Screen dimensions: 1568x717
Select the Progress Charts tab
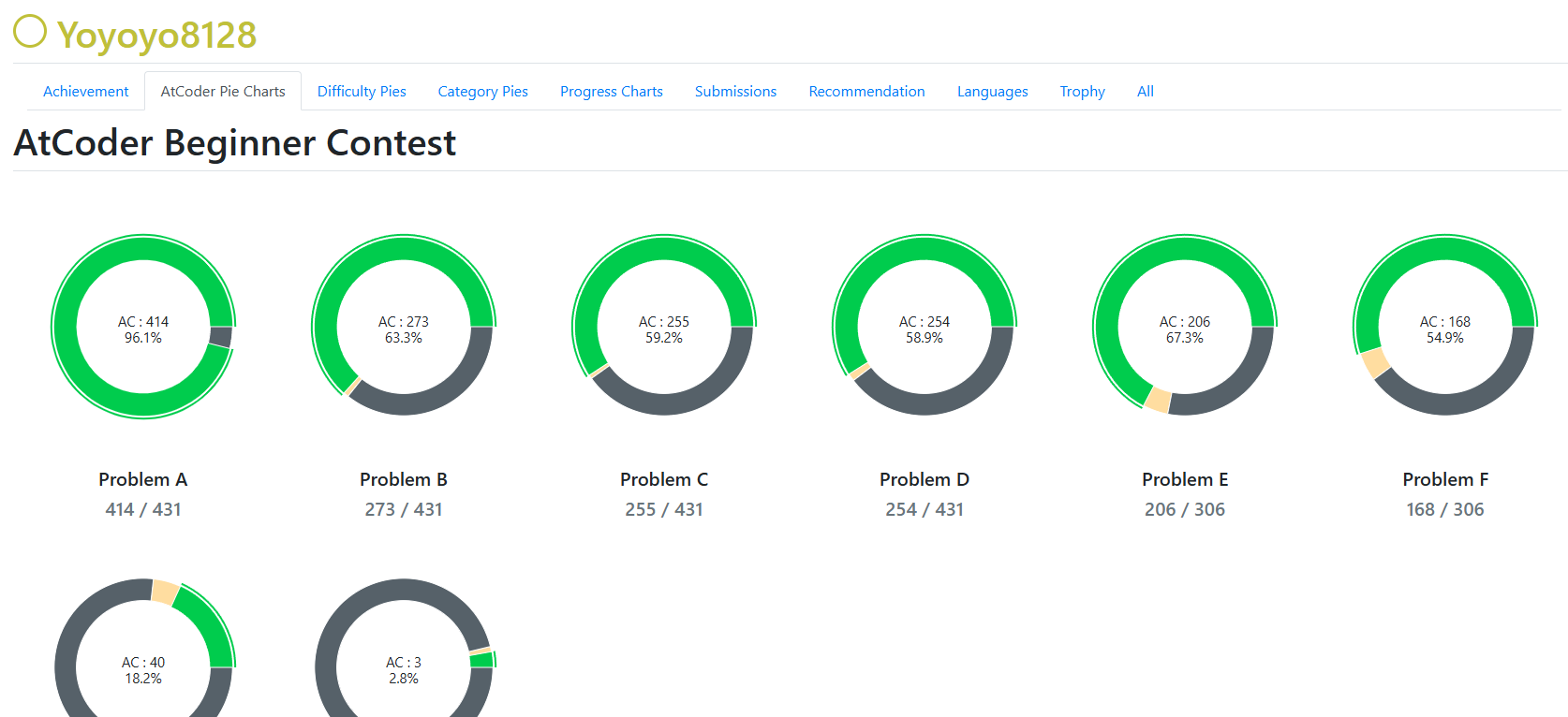pos(611,92)
